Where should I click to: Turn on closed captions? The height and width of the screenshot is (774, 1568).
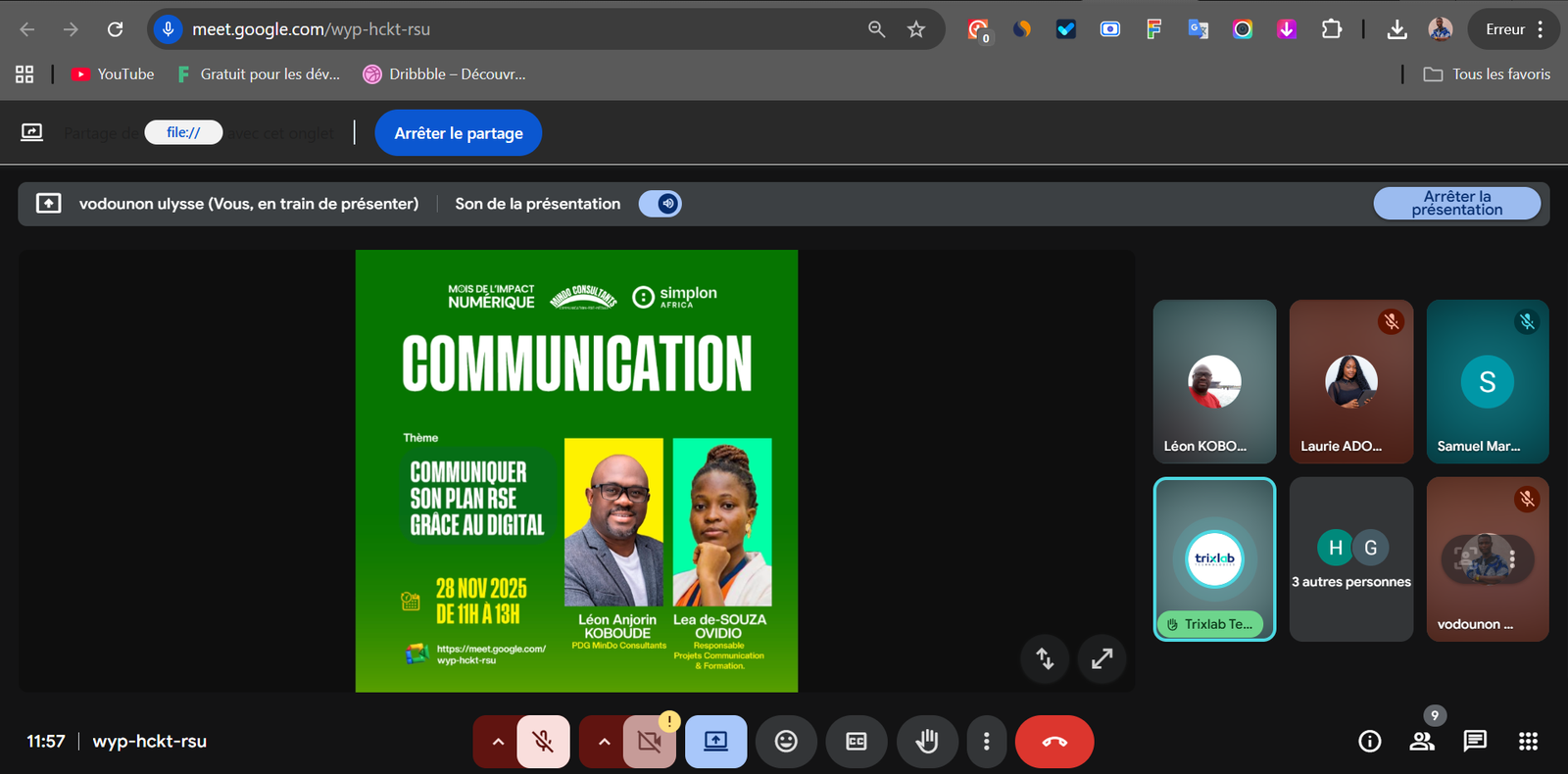coord(857,742)
